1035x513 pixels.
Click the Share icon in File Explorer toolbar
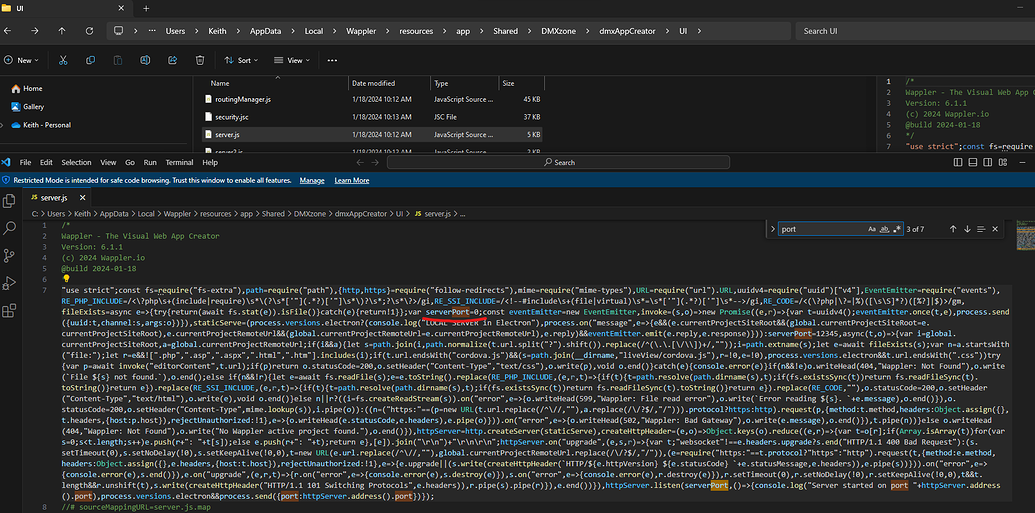(x=172, y=60)
